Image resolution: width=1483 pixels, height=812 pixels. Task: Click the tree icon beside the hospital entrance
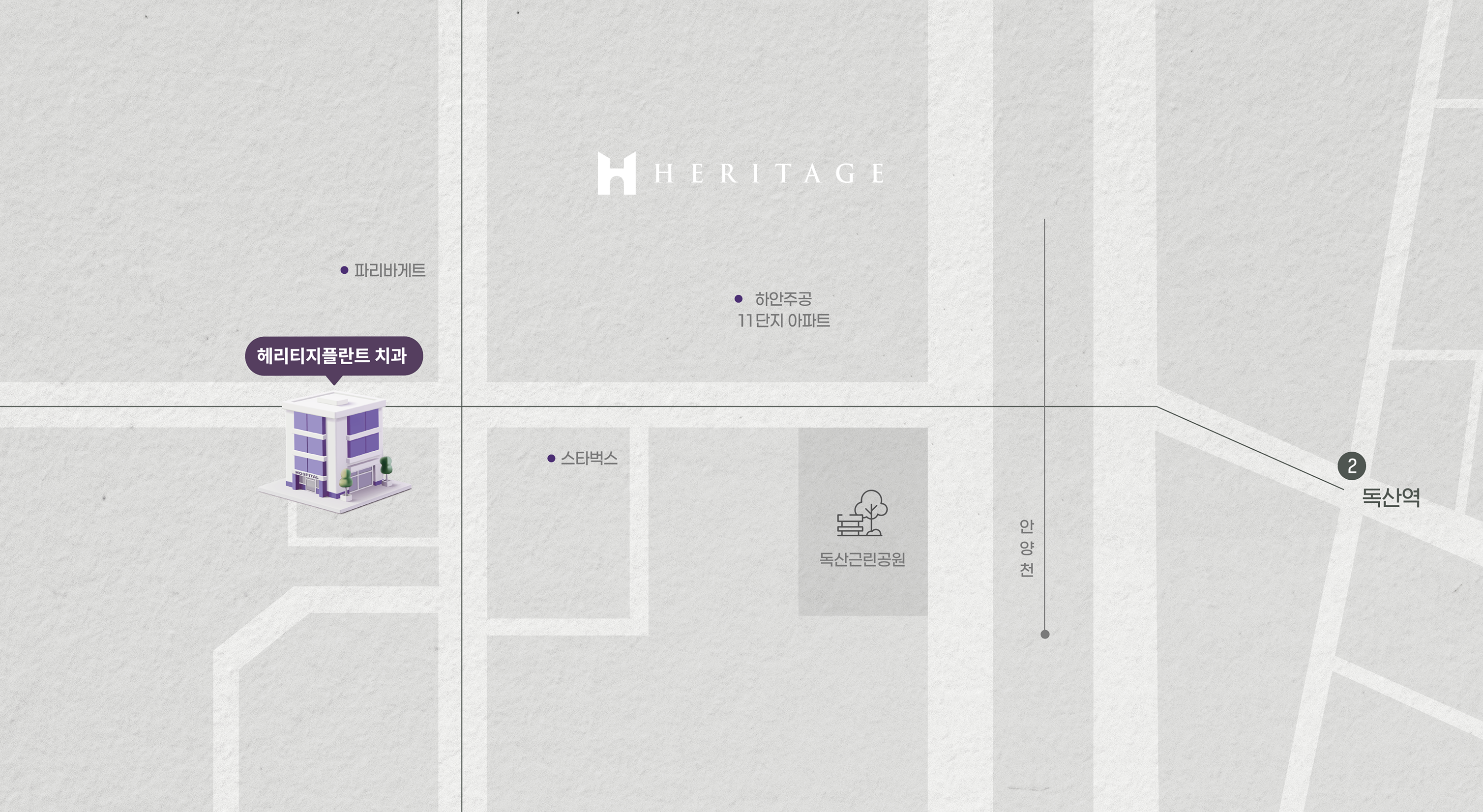point(347,480)
